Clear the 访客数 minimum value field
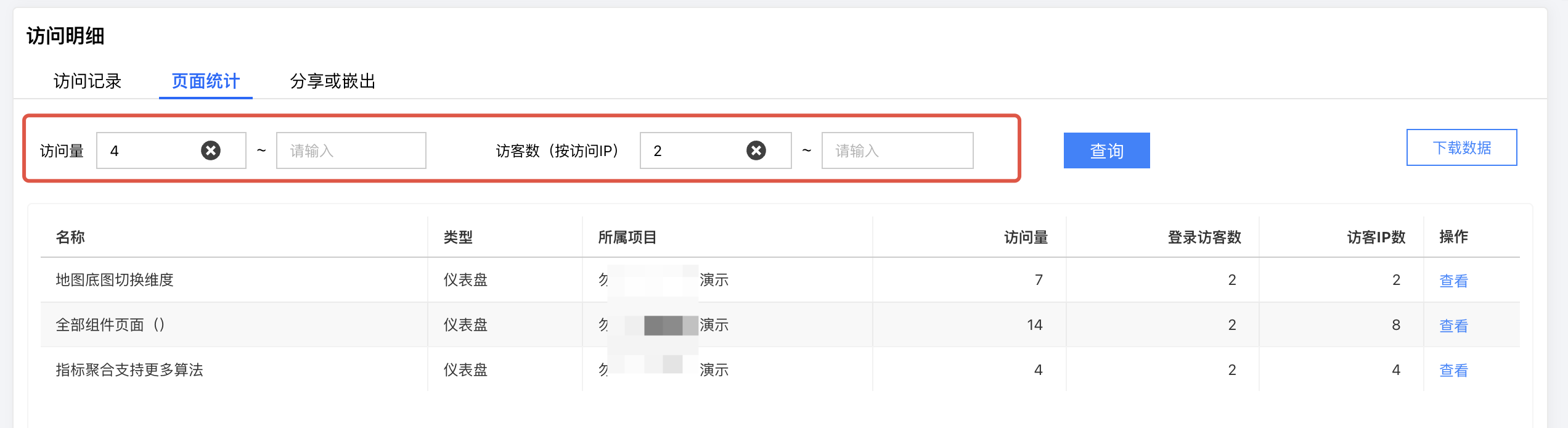 [756, 150]
